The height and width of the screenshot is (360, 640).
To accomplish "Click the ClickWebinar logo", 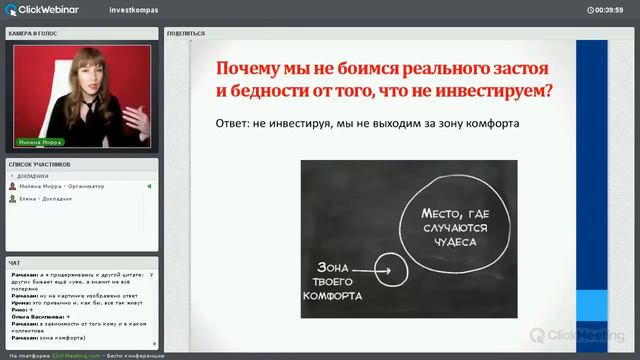I will [42, 10].
